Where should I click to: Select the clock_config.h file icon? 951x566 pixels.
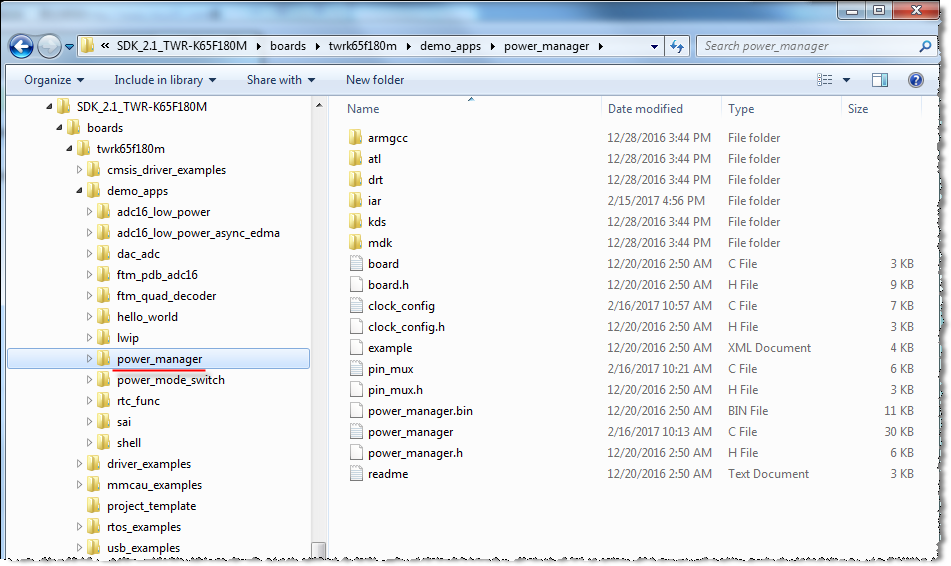pyautogui.click(x=356, y=326)
